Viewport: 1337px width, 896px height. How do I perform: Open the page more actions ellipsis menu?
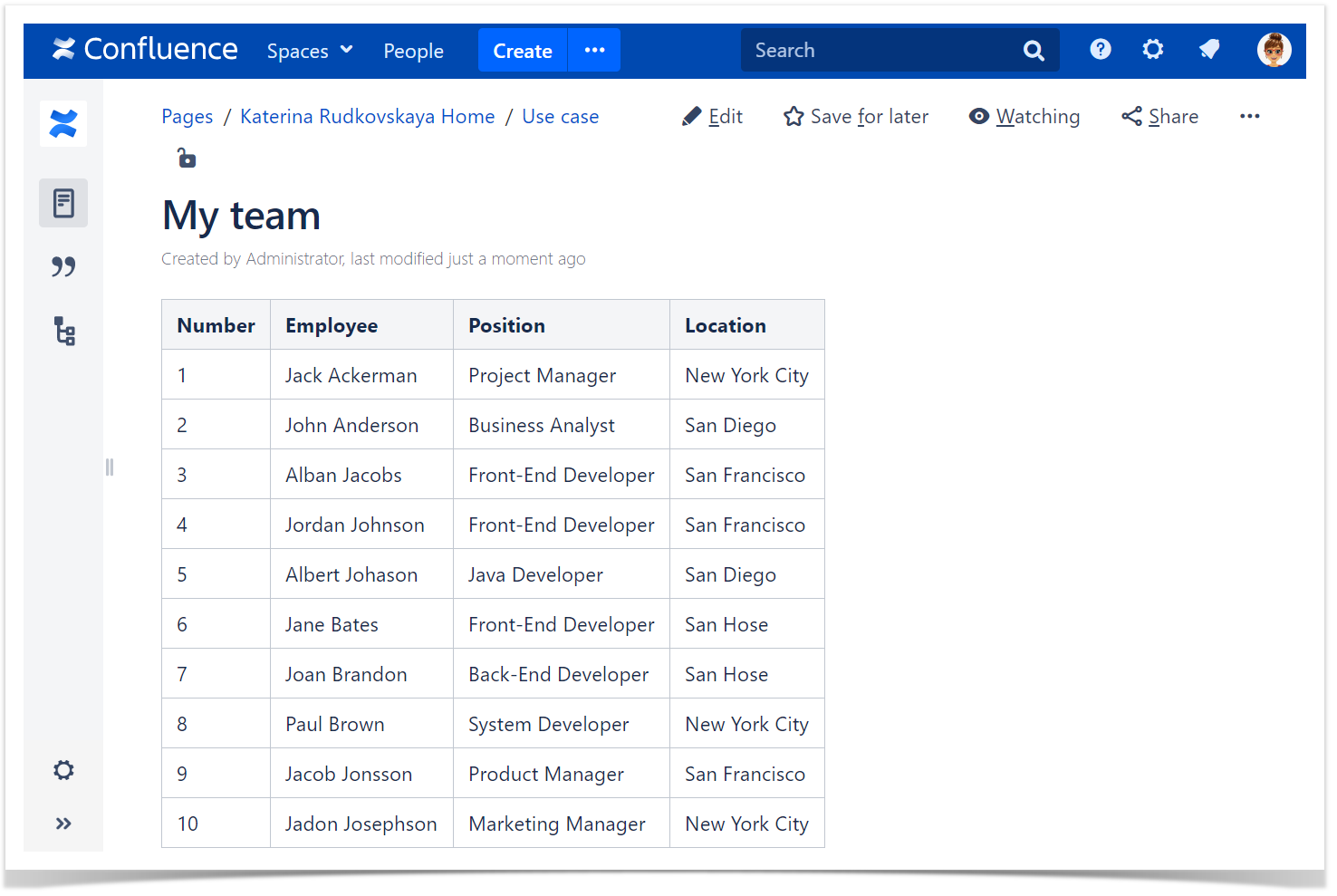click(1249, 117)
